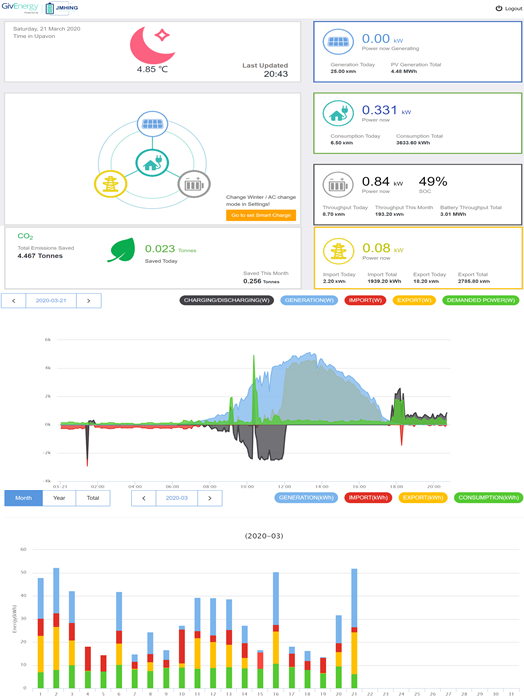Go to next day after 2020-03-21
Viewport: 524px width, 697px height.
click(88, 300)
